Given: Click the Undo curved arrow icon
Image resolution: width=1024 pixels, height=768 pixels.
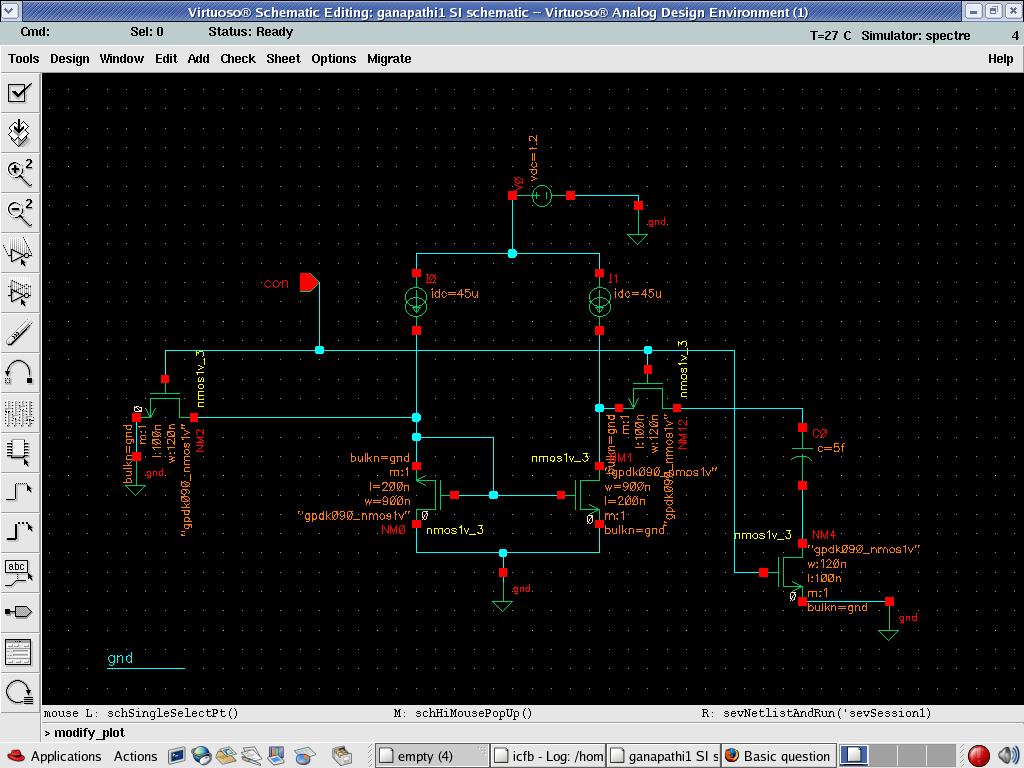Looking at the screenshot, I should [x=19, y=372].
